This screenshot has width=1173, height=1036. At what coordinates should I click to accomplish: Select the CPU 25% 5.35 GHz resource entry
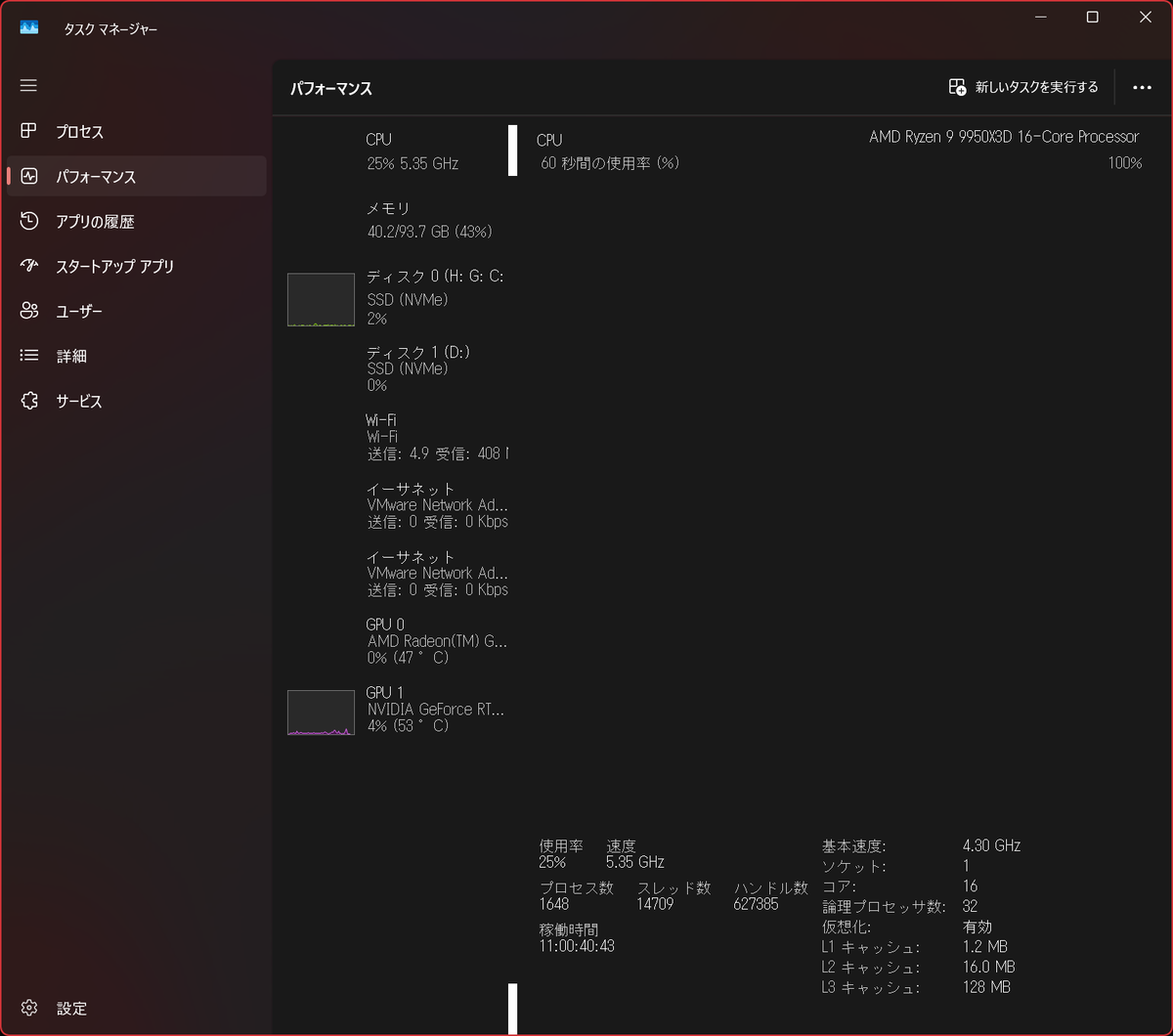click(395, 151)
